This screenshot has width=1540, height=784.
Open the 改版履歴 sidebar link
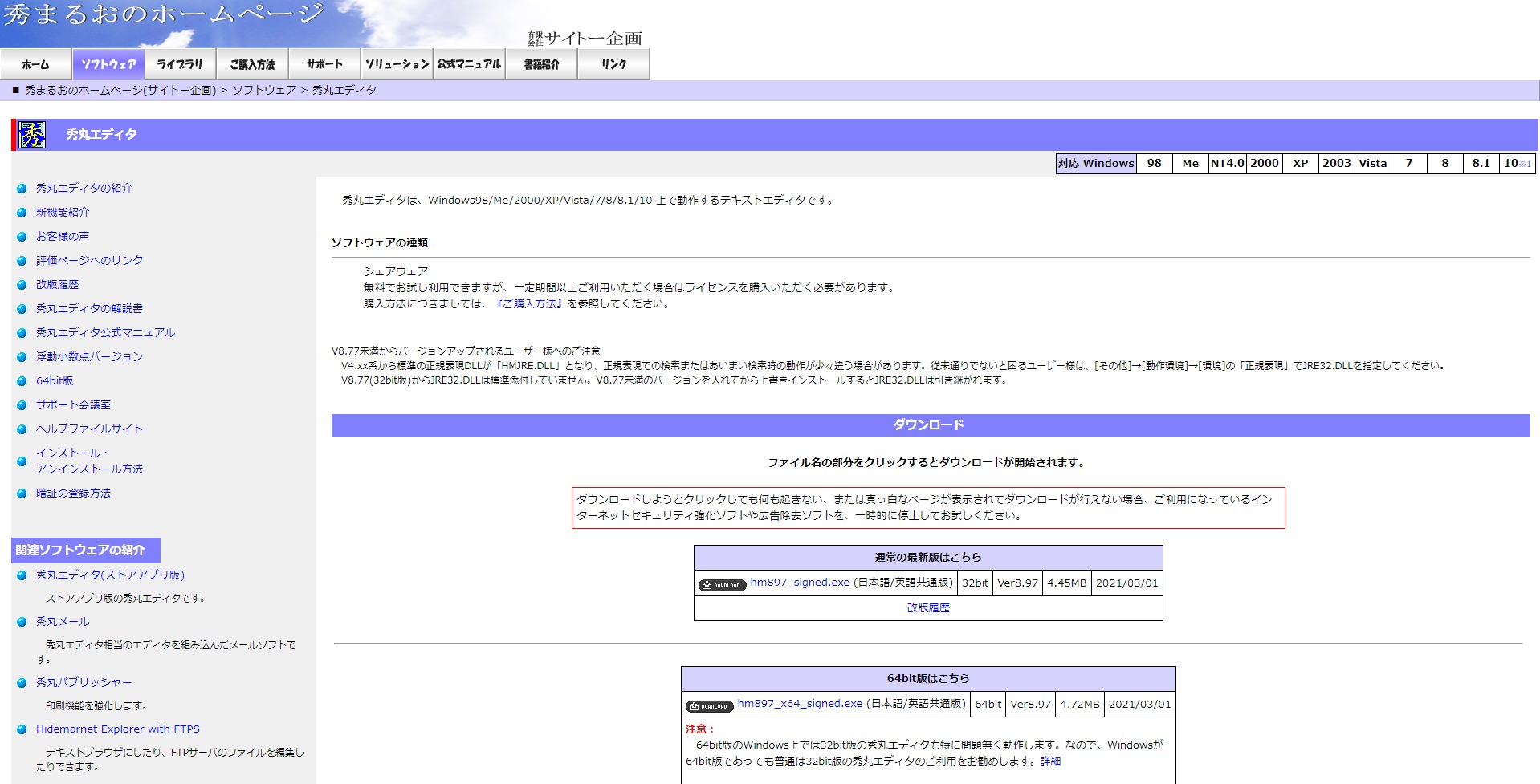pyautogui.click(x=57, y=284)
